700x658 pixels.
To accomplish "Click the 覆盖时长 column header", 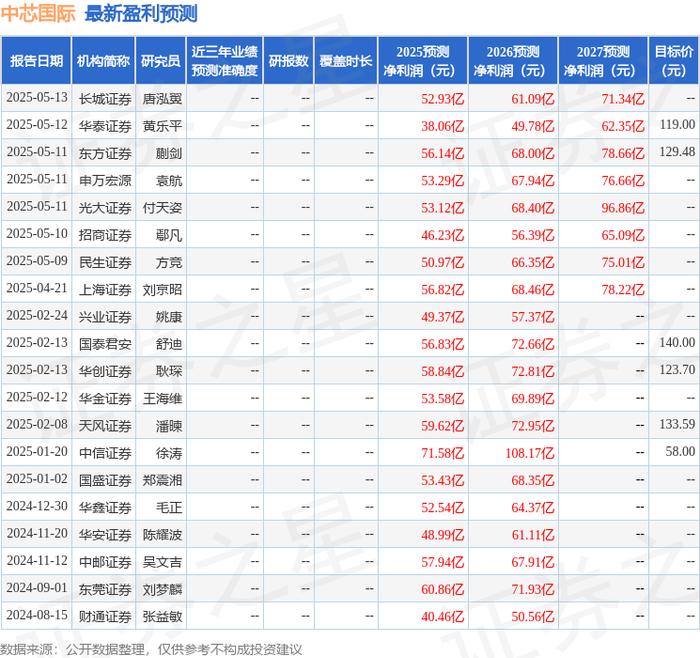I will tap(346, 61).
